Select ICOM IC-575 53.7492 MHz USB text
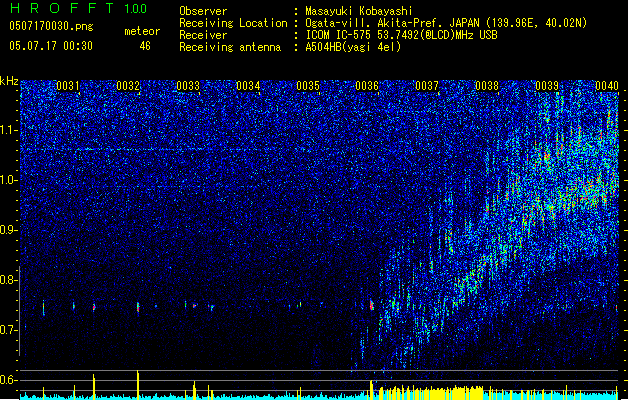 tap(401, 35)
